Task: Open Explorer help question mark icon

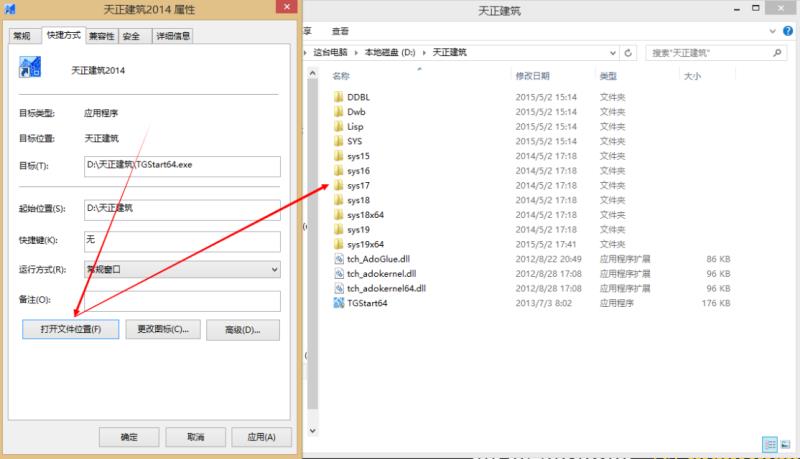Action: [x=788, y=31]
